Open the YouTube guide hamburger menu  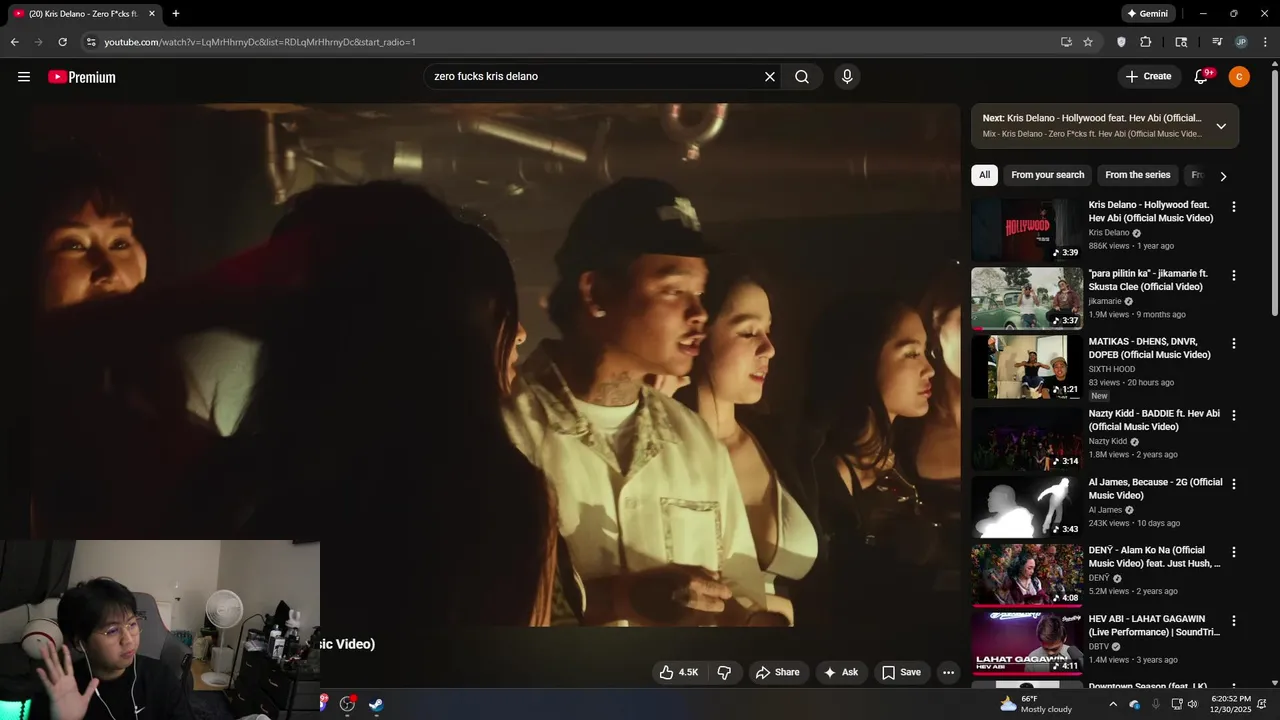tap(24, 77)
